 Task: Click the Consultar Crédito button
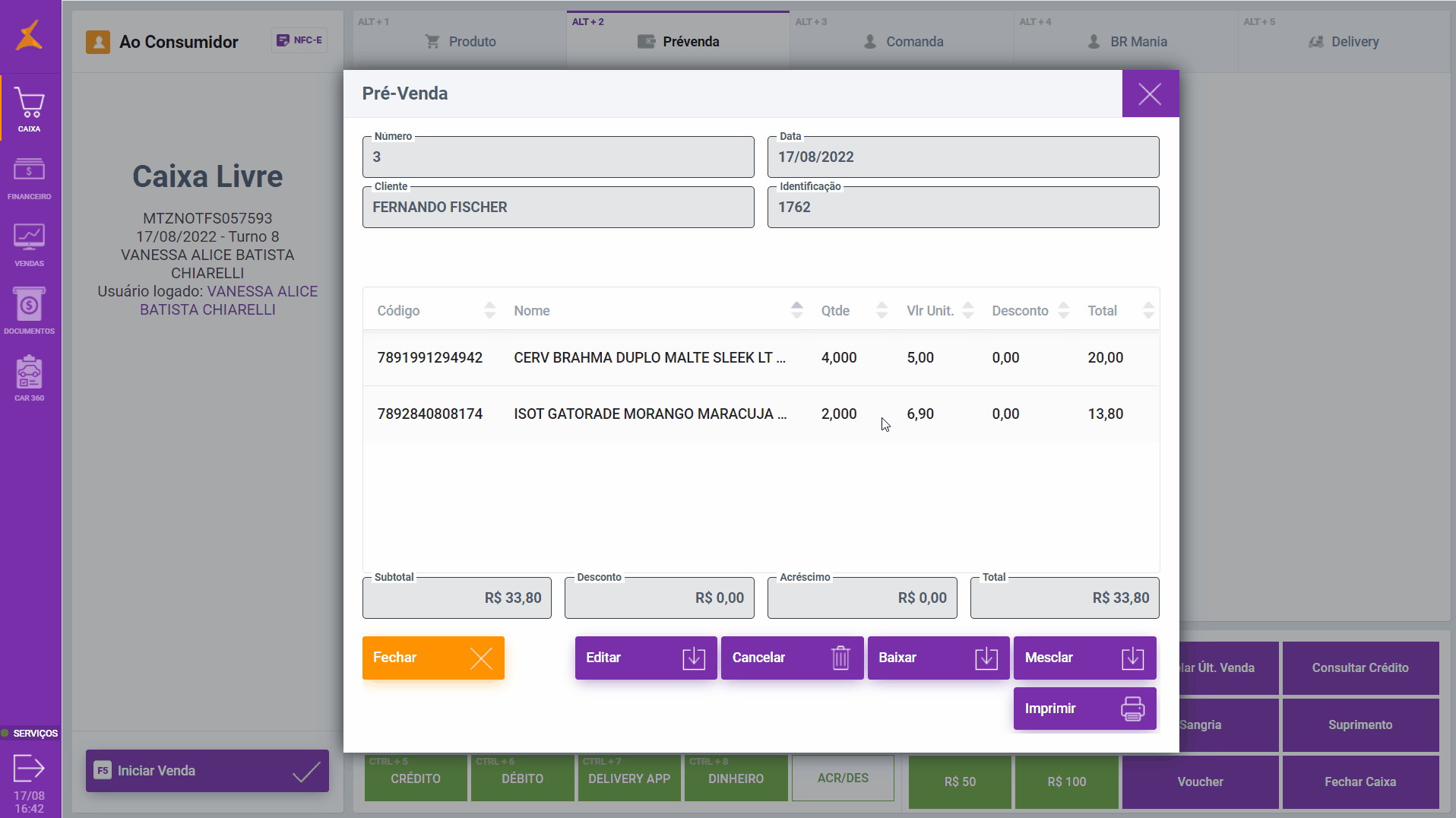tap(1360, 668)
